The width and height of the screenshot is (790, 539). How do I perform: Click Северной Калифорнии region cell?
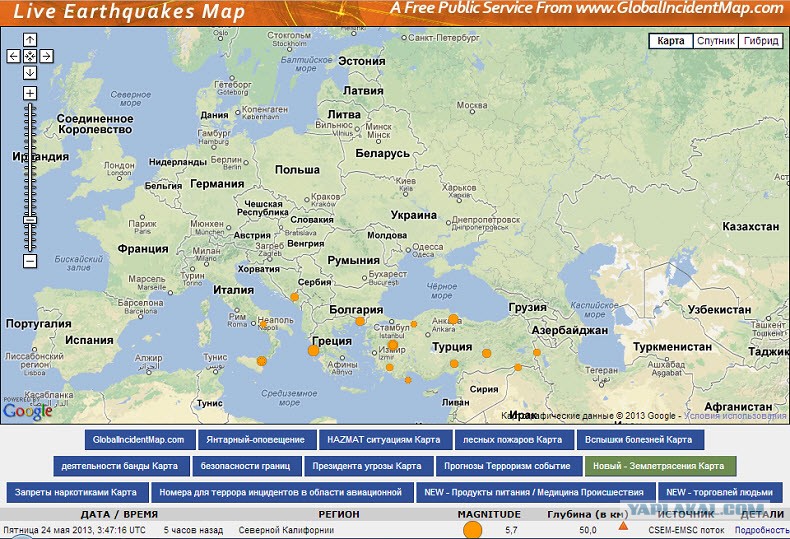pyautogui.click(x=286, y=530)
